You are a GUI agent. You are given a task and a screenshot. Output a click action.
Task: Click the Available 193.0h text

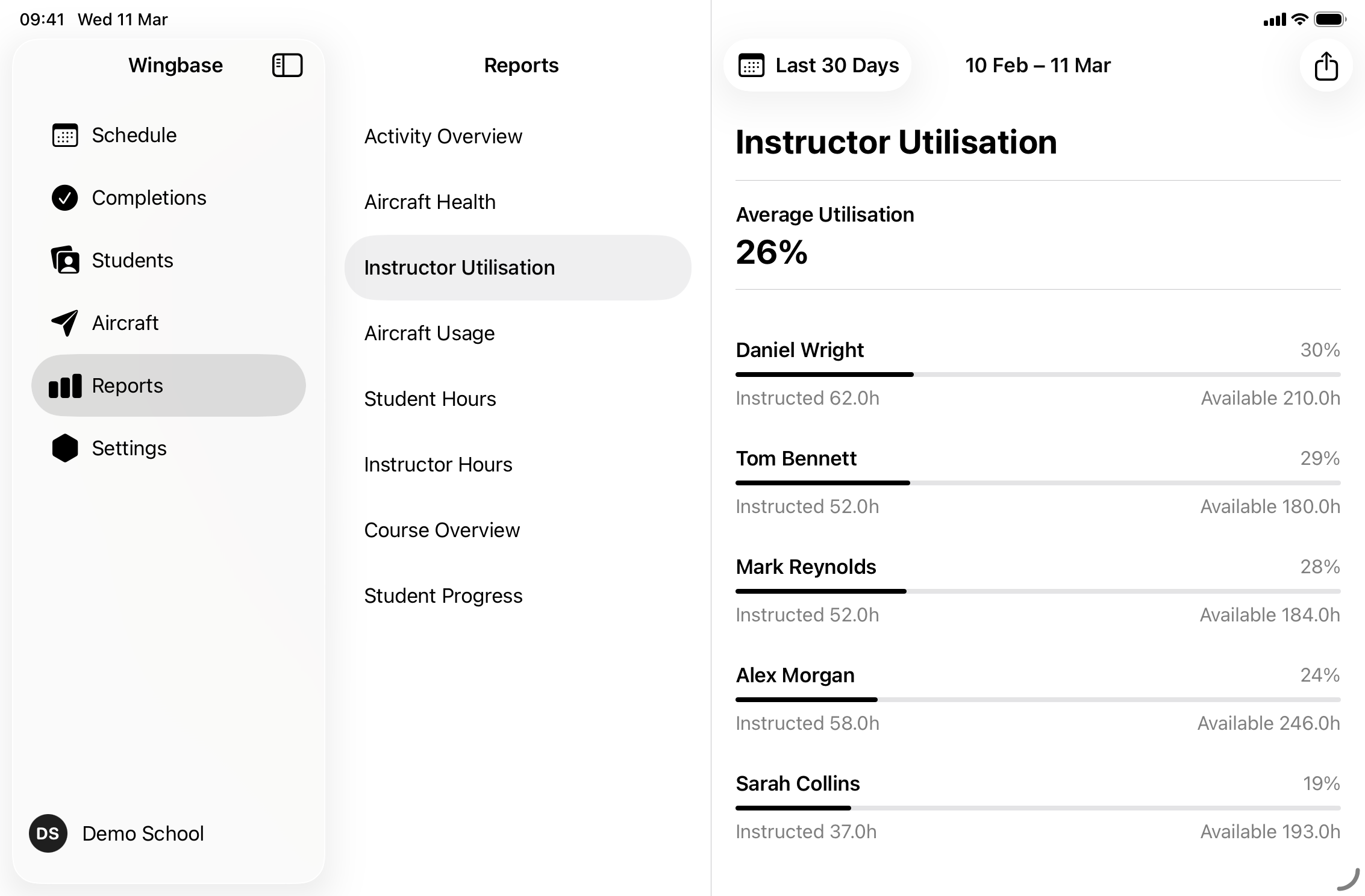[x=1270, y=832]
